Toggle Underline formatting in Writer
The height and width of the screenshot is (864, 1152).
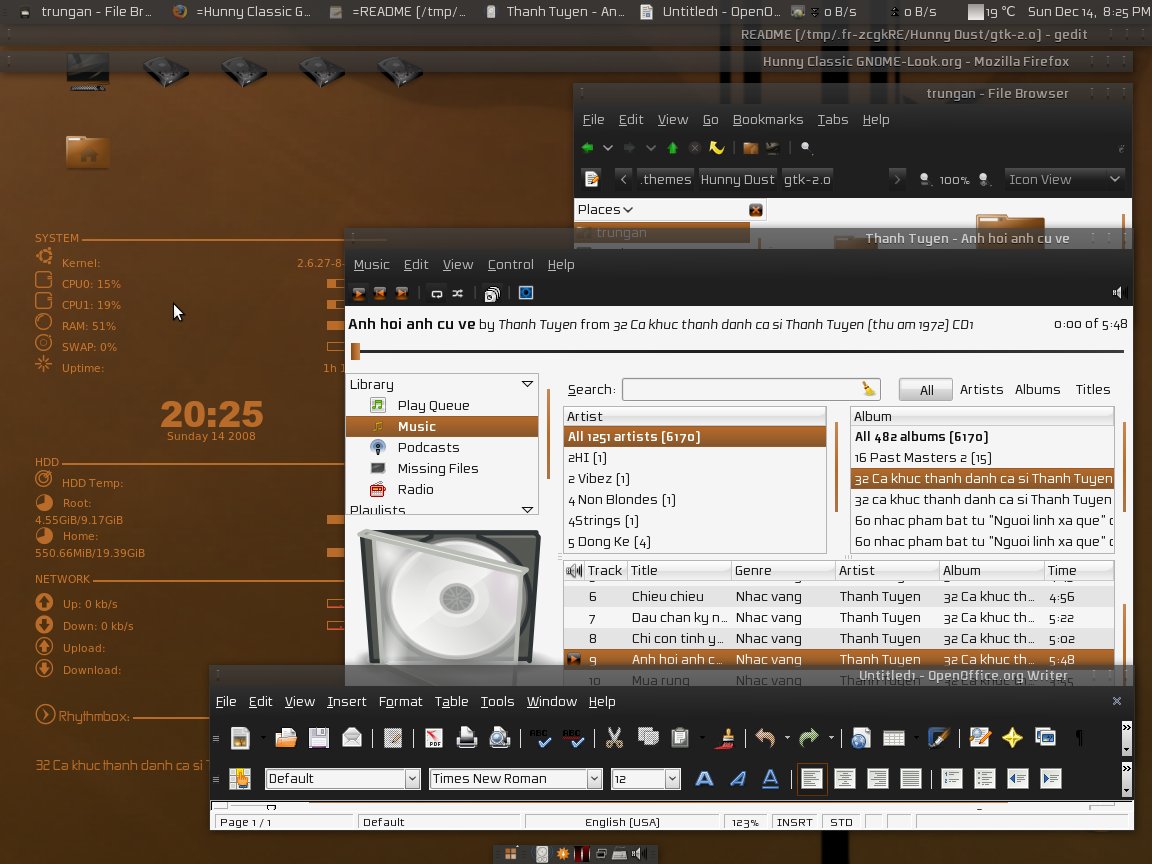[770, 779]
